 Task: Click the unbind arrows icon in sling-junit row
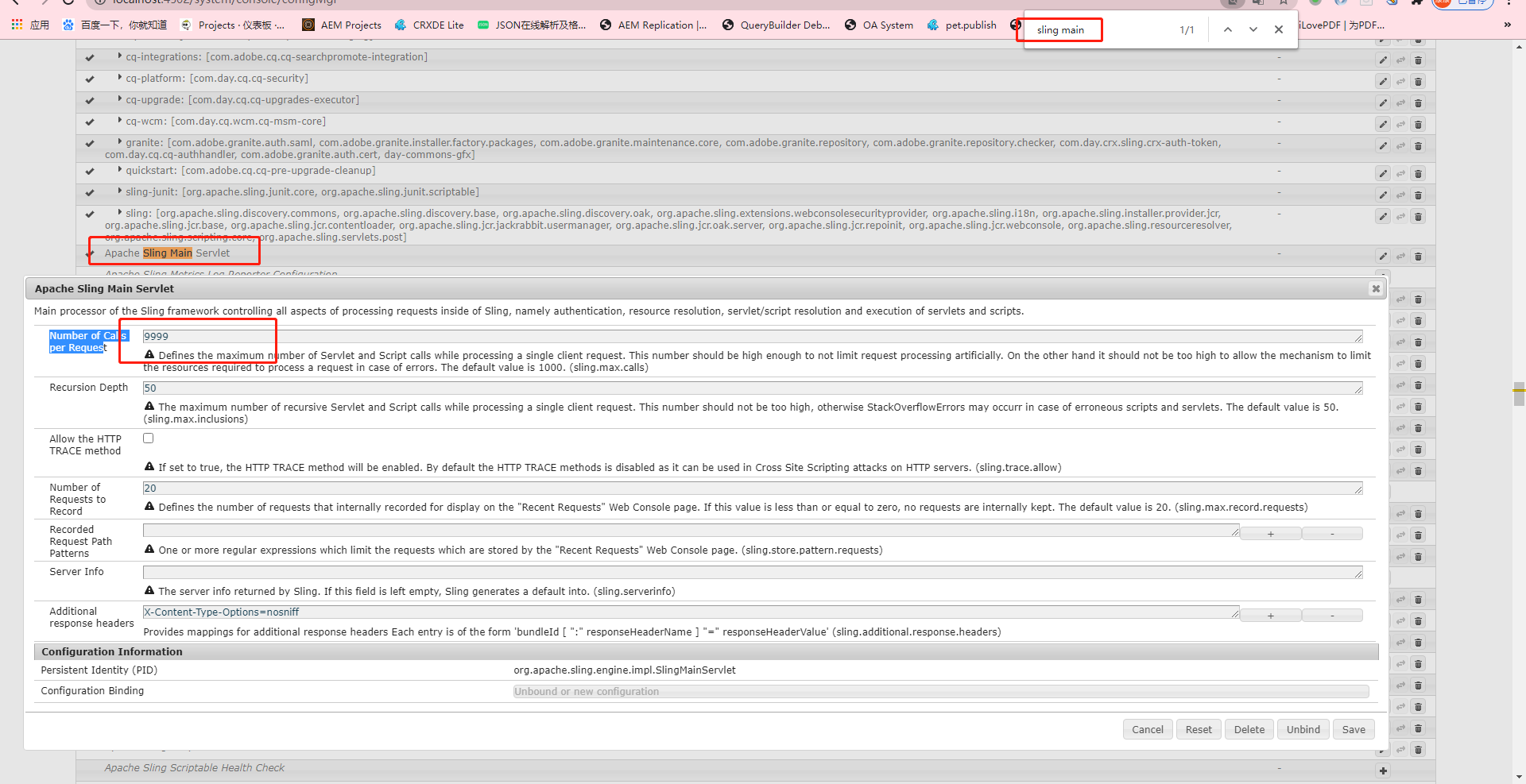pos(1400,195)
